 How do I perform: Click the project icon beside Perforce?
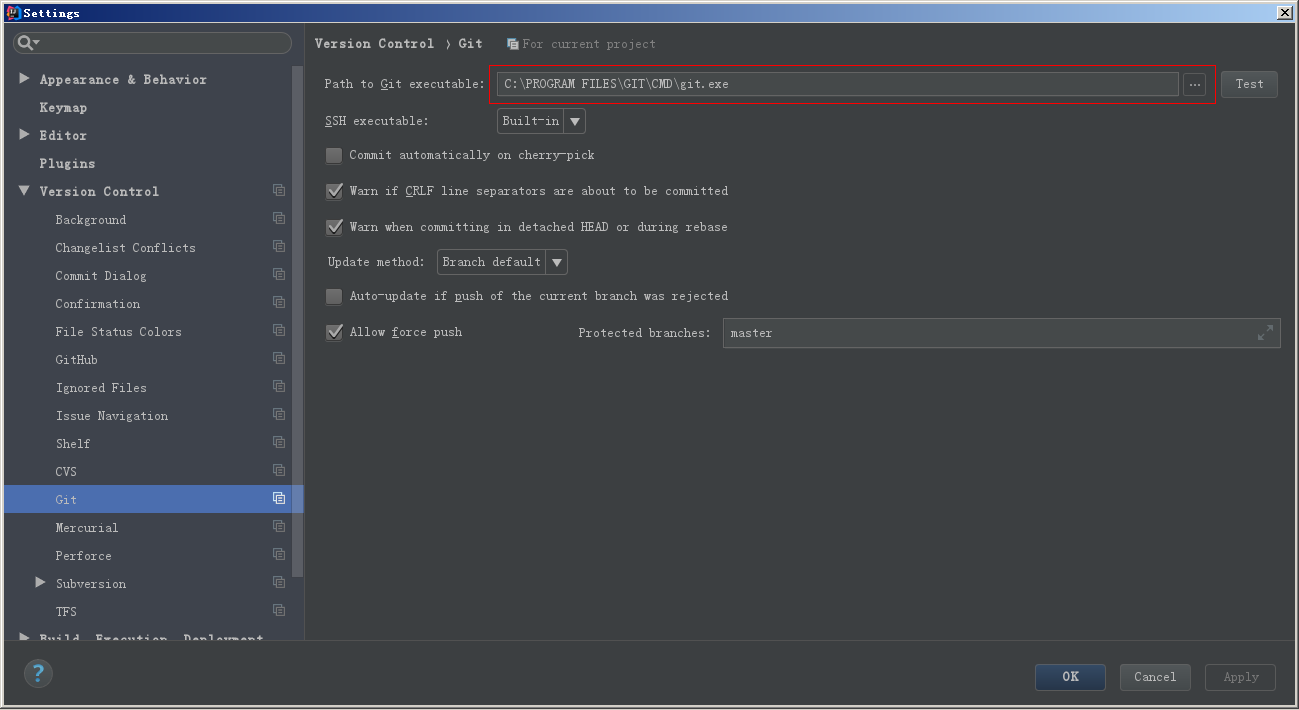(279, 554)
